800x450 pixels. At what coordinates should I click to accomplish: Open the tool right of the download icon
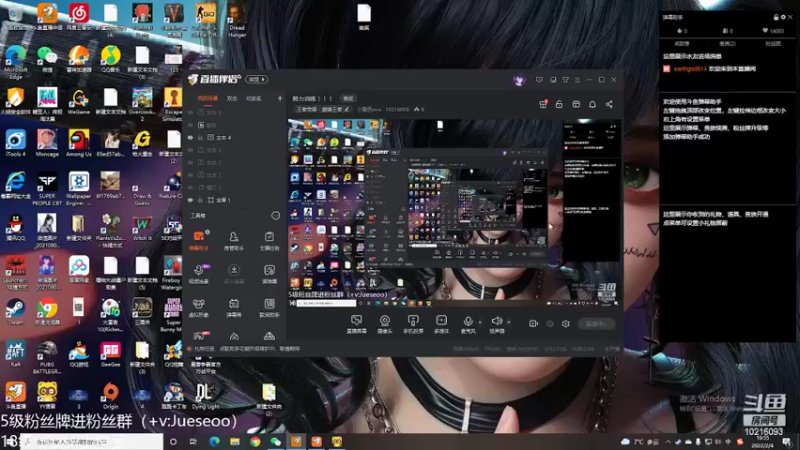point(269,273)
